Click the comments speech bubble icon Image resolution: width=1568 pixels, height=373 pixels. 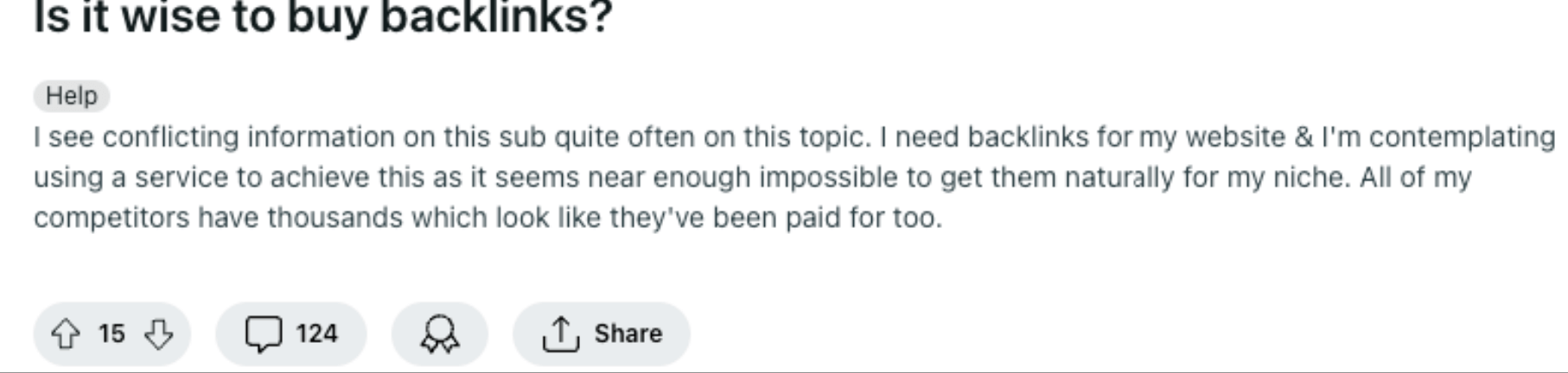pos(263,334)
